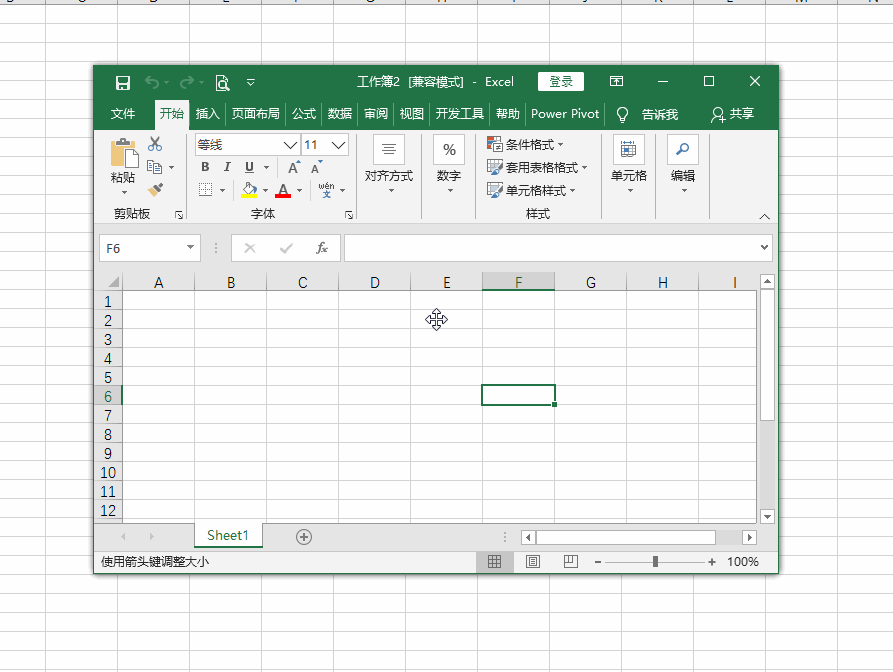Switch to Page Break Preview icon

pyautogui.click(x=571, y=562)
